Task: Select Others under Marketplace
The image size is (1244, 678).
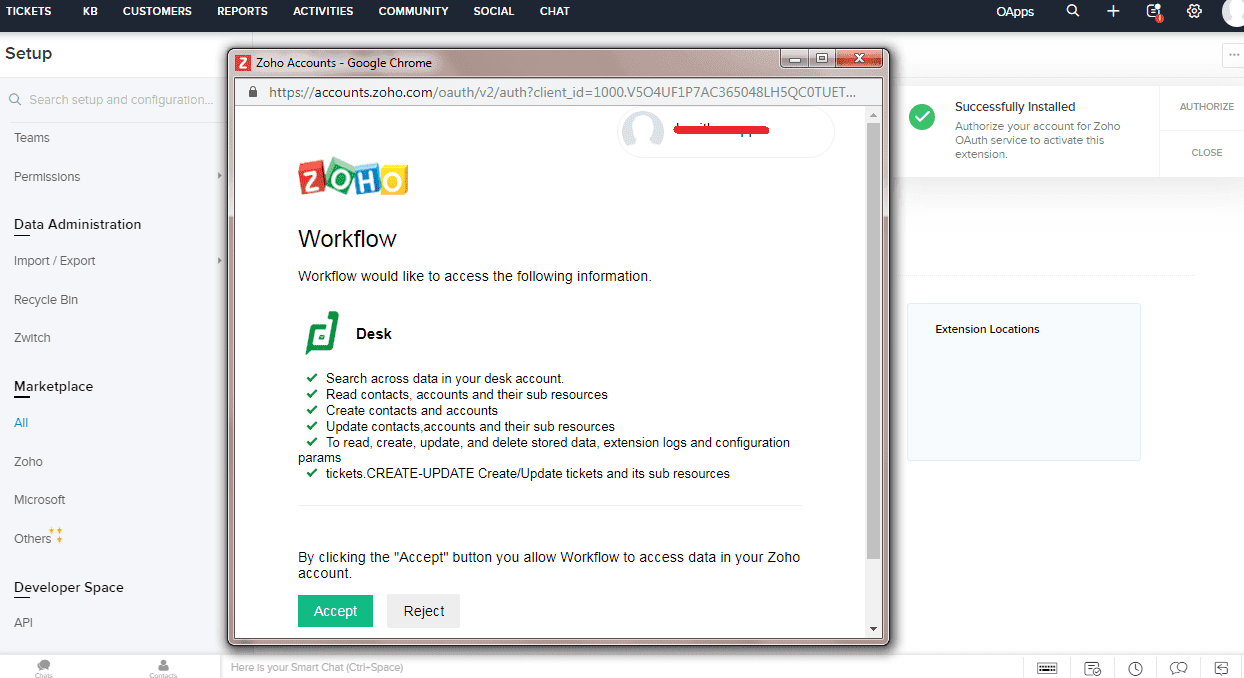Action: [33, 539]
